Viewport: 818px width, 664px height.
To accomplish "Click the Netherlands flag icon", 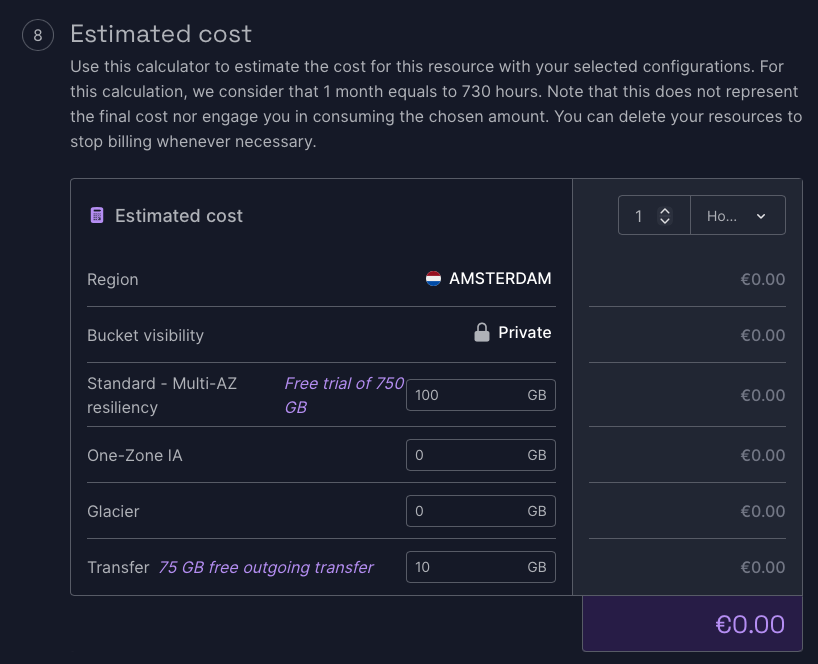I will (433, 279).
